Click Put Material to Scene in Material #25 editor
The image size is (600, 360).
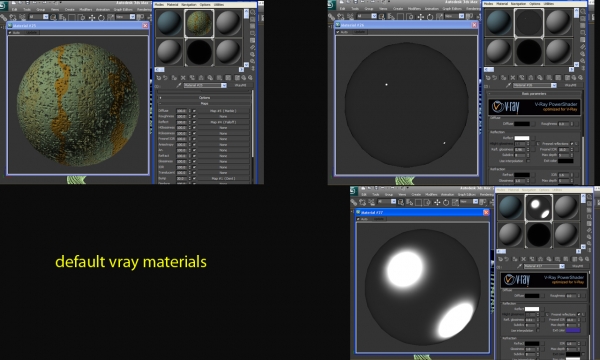coord(165,78)
